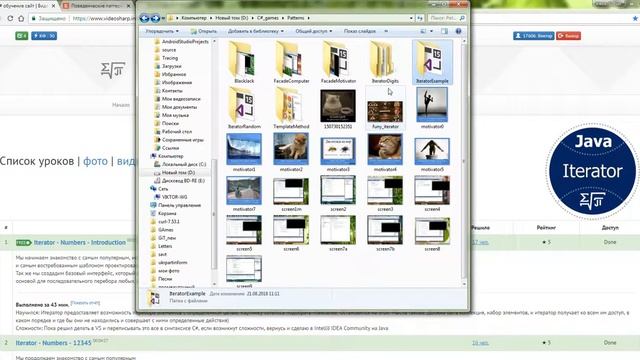Select the IteratorDigits folder
The width and height of the screenshot is (640, 360).
point(385,62)
